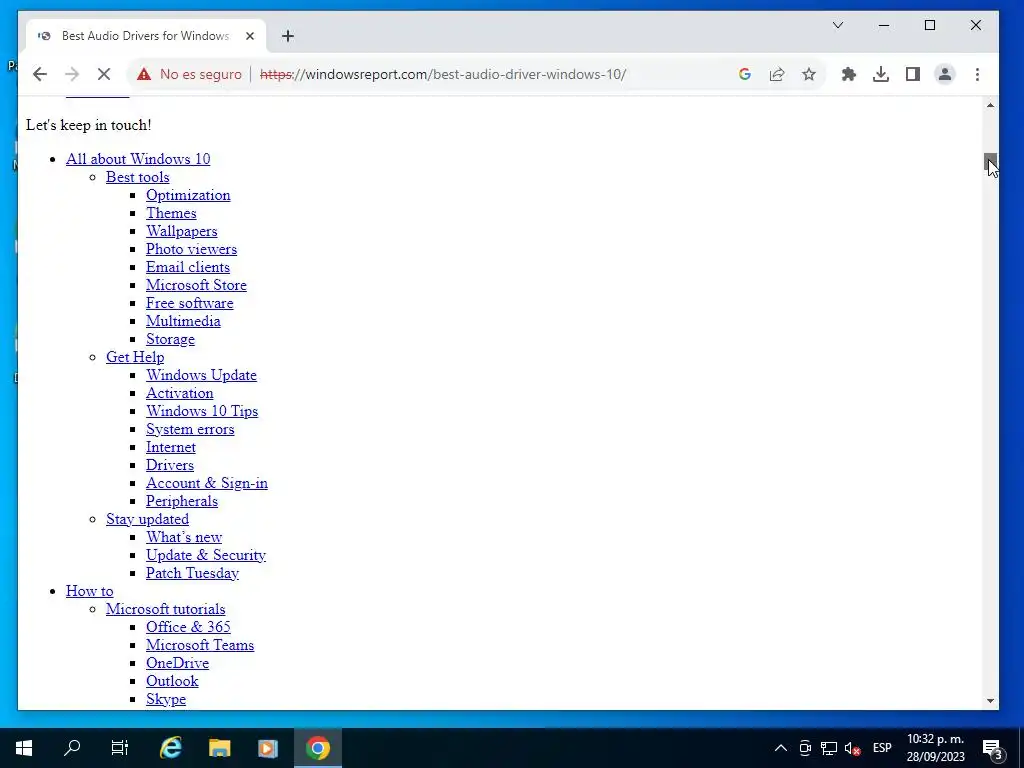Open the Themes link
Viewport: 1024px width, 768px height.
coord(171,213)
